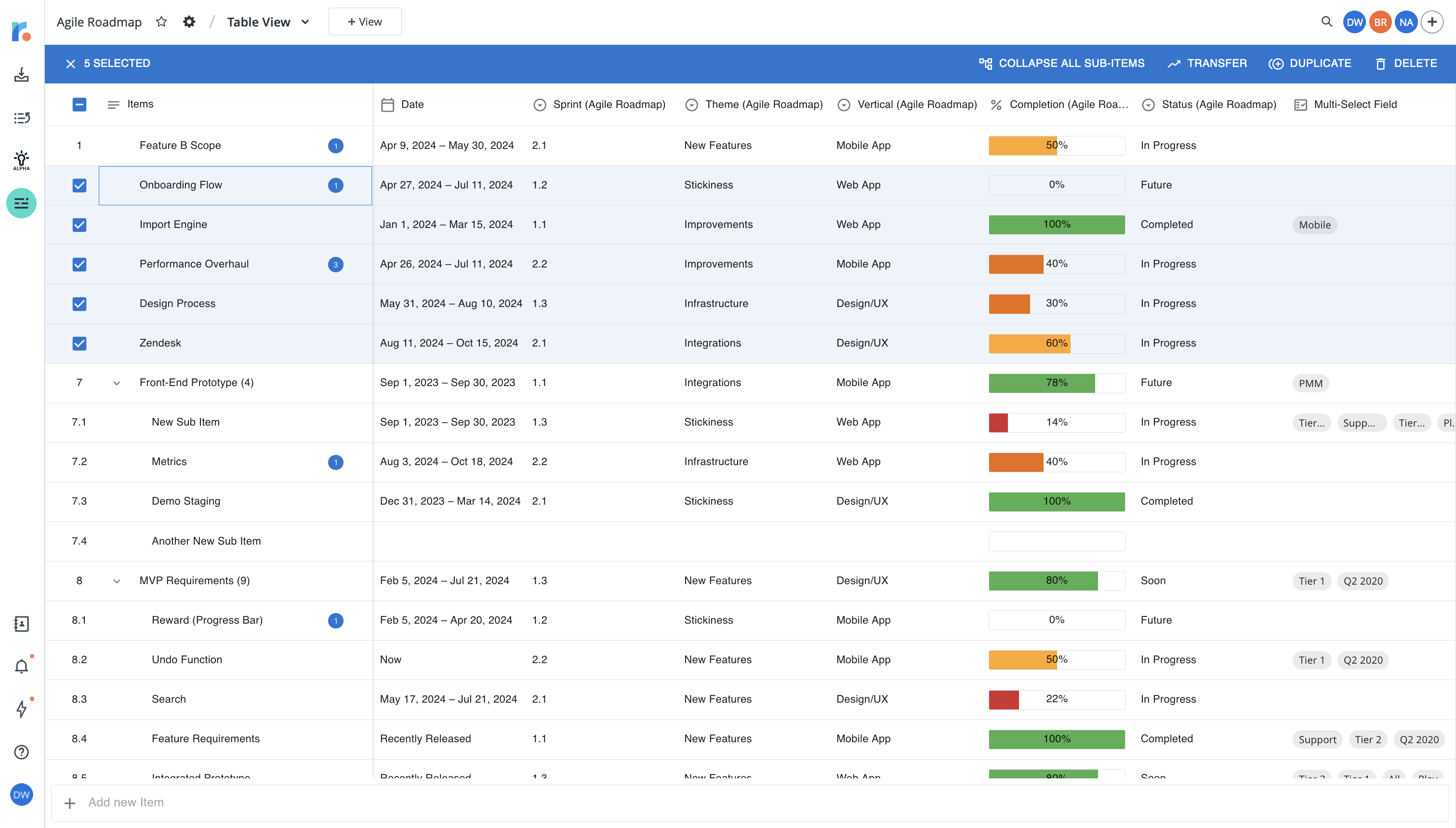Click the 100% completion bar for Import Engine
The height and width of the screenshot is (828, 1456).
pos(1057,225)
